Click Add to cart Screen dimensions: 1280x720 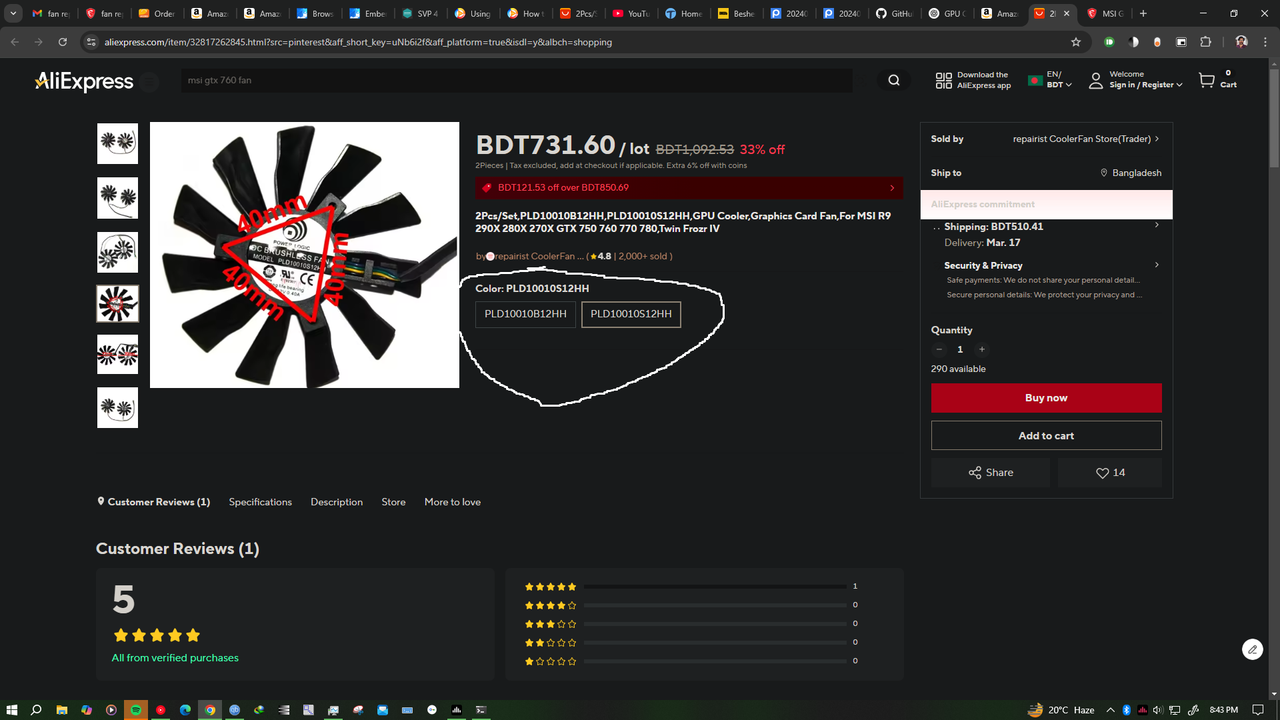tap(1046, 436)
